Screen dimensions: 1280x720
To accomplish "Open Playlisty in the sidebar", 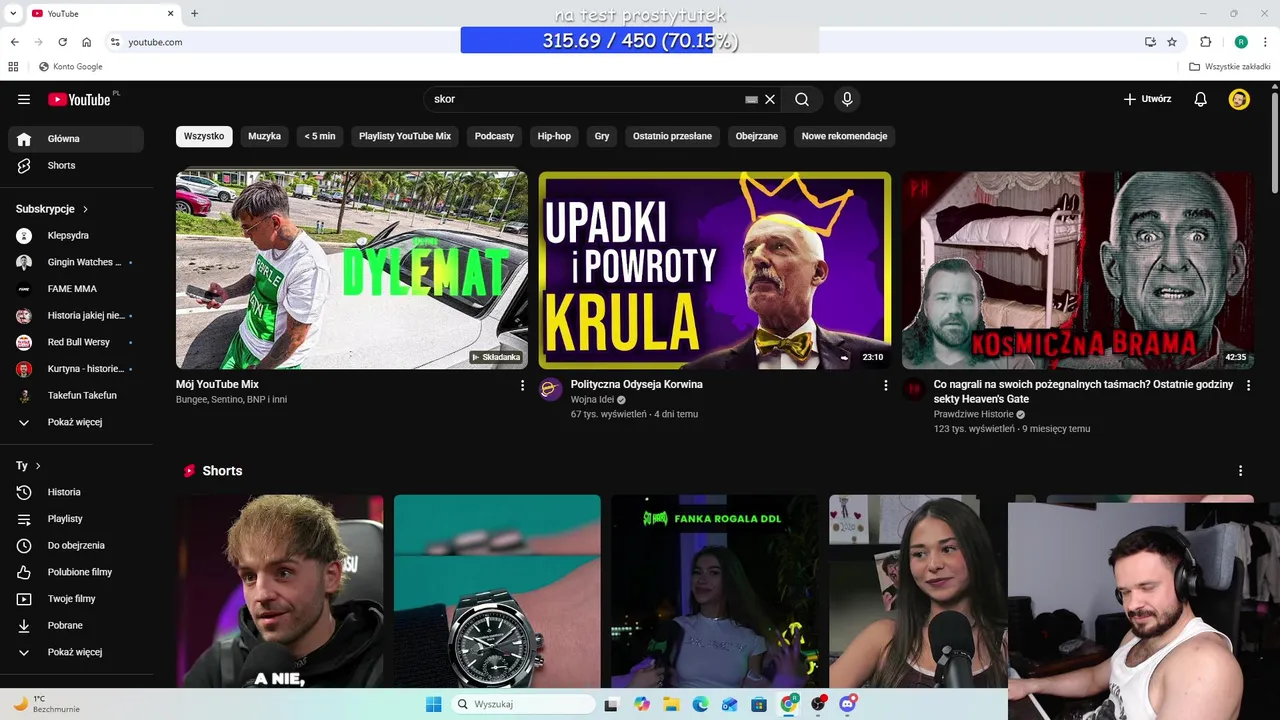I will tap(76, 519).
